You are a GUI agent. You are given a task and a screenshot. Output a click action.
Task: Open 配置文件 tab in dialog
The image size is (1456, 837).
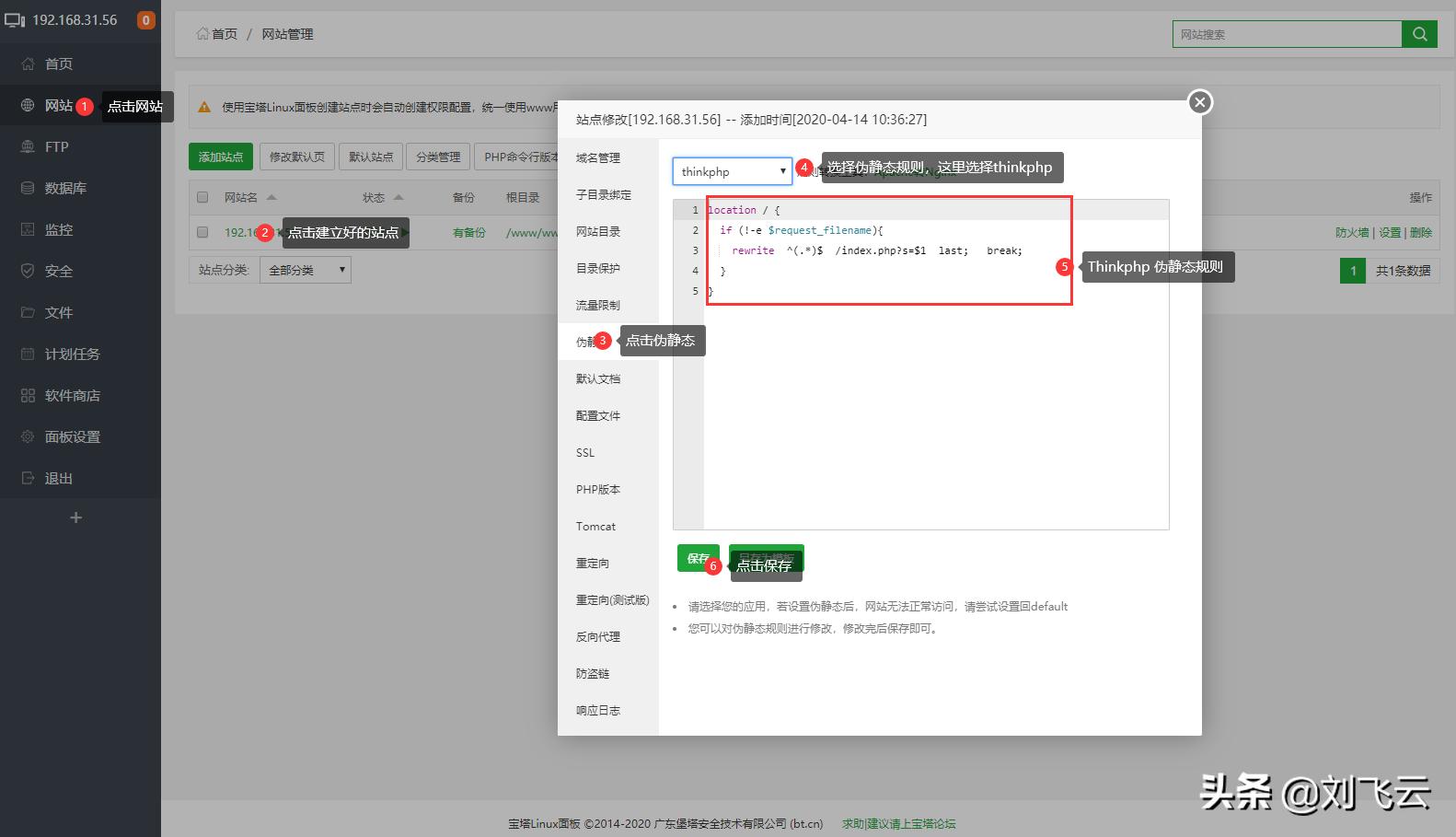click(598, 415)
